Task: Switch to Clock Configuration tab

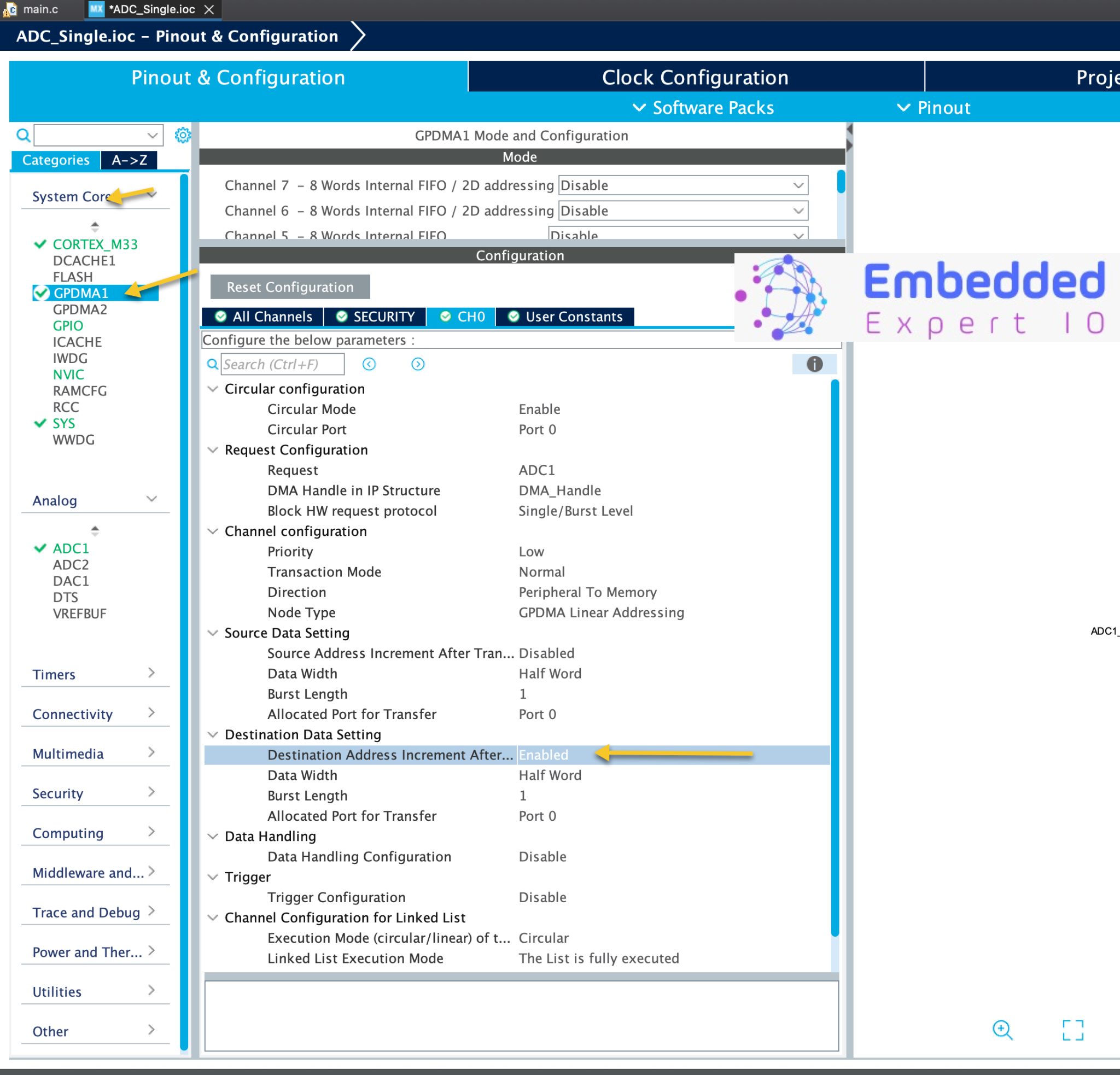Action: [x=695, y=77]
